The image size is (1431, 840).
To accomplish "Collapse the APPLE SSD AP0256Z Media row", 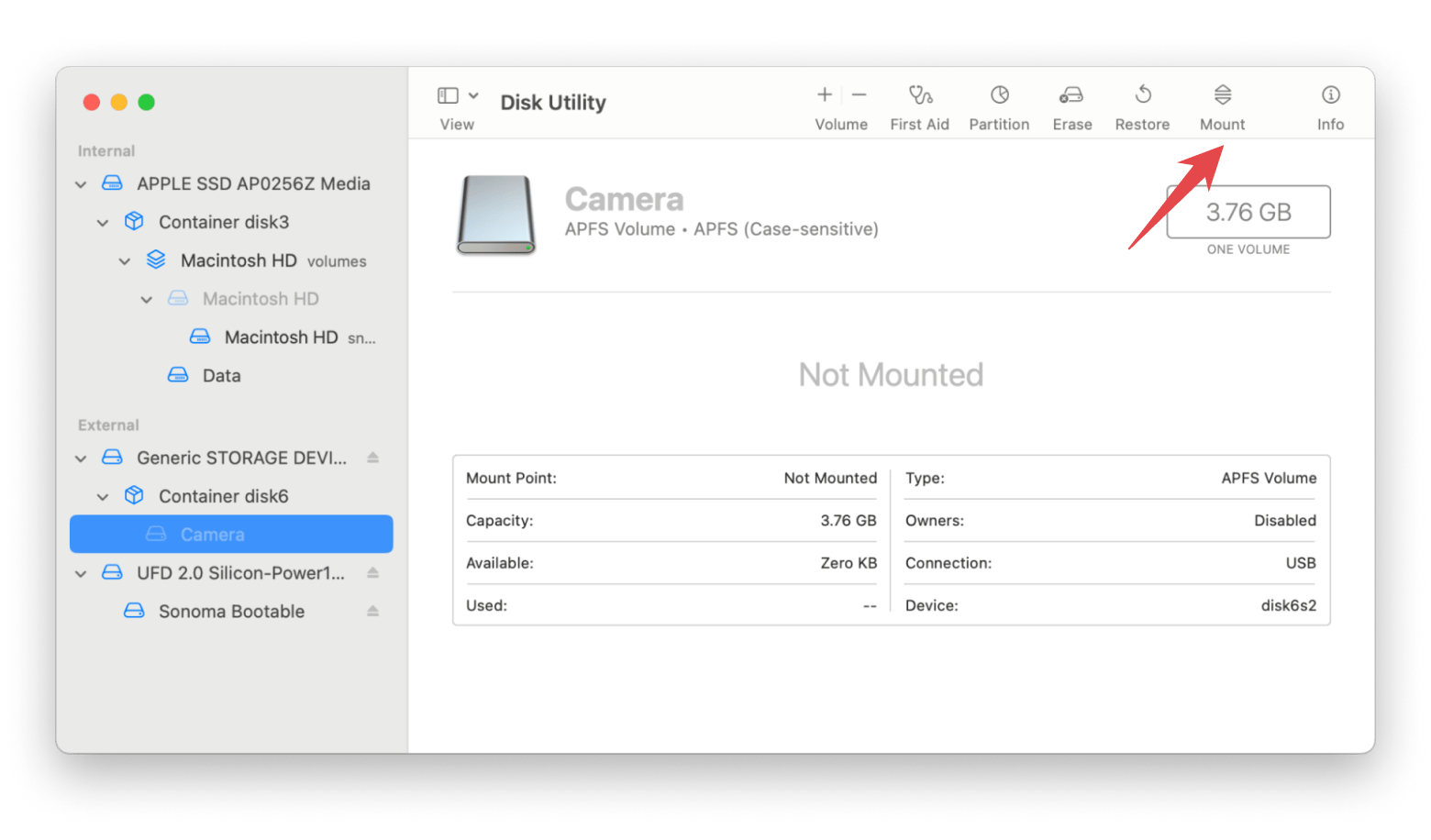I will click(x=81, y=184).
